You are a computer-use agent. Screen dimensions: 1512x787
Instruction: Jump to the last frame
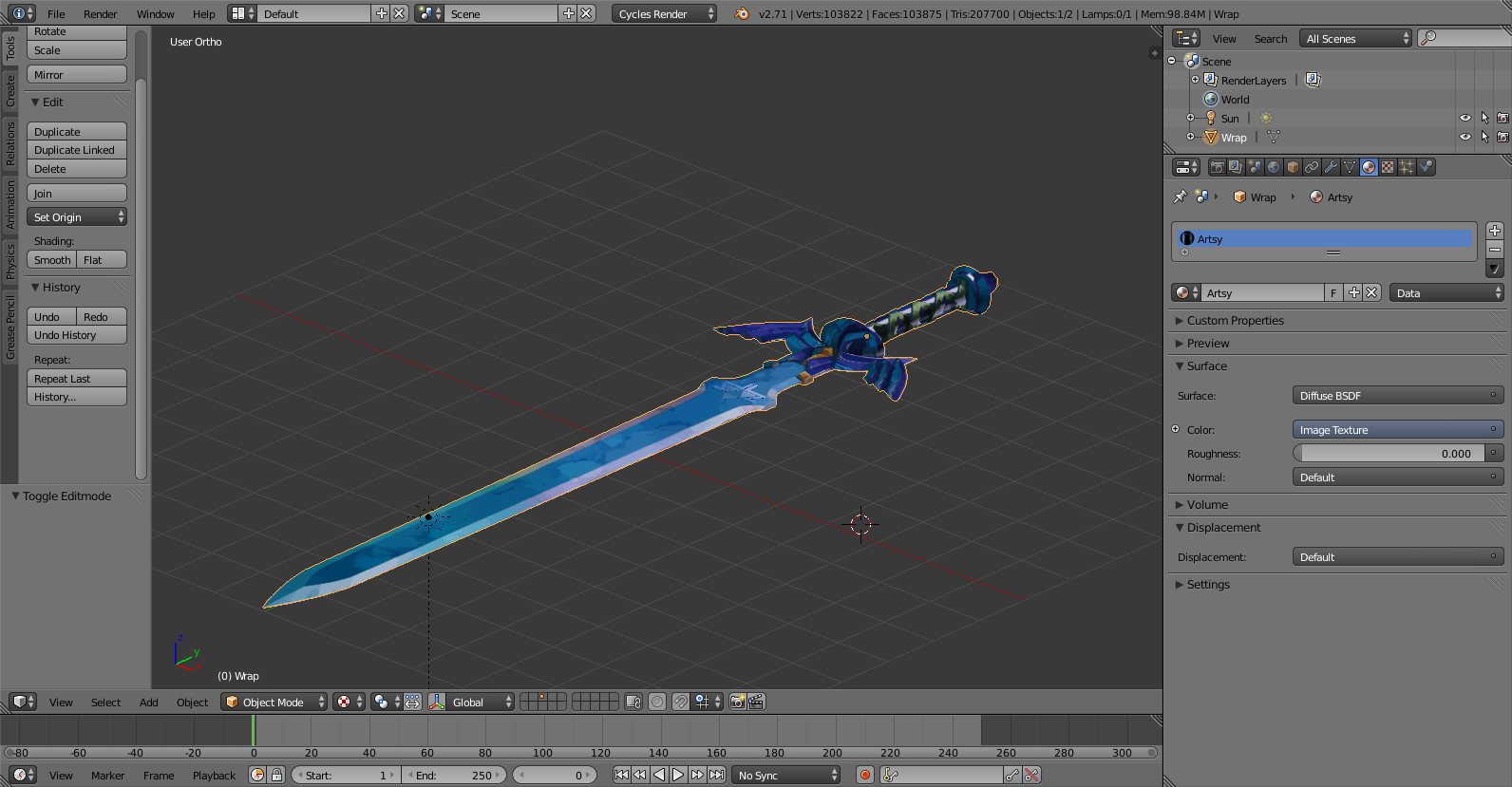point(717,776)
